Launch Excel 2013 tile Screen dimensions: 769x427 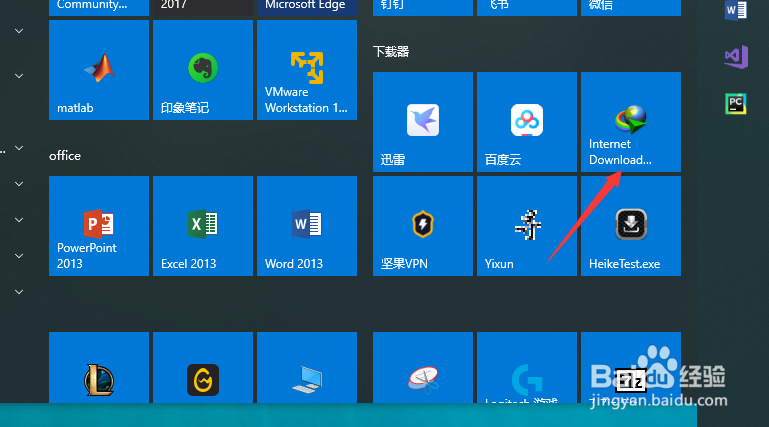203,226
